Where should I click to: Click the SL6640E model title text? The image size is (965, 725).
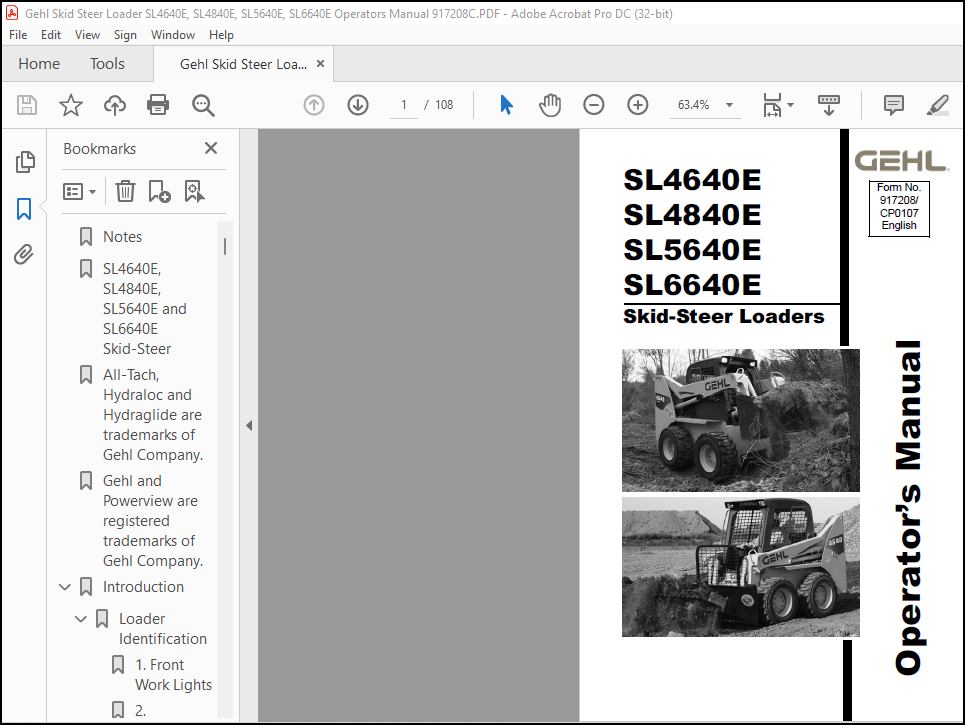(x=692, y=285)
